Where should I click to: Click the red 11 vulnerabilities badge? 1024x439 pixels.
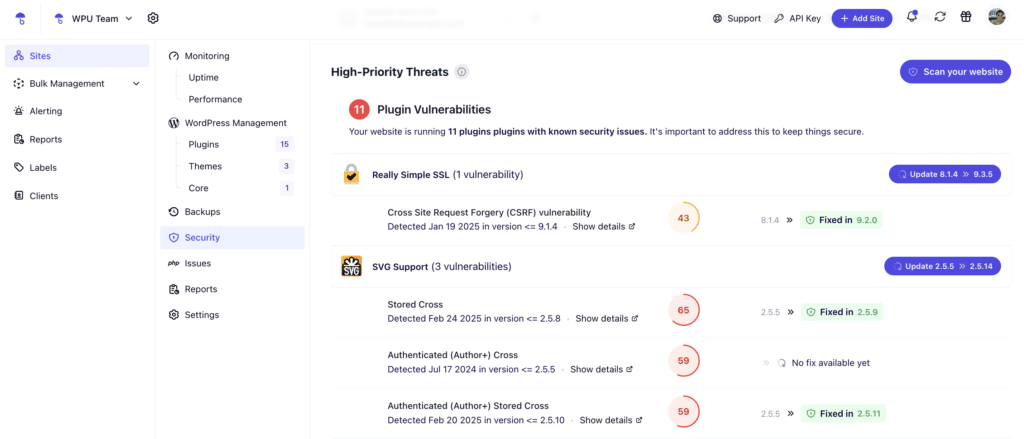[x=359, y=110]
